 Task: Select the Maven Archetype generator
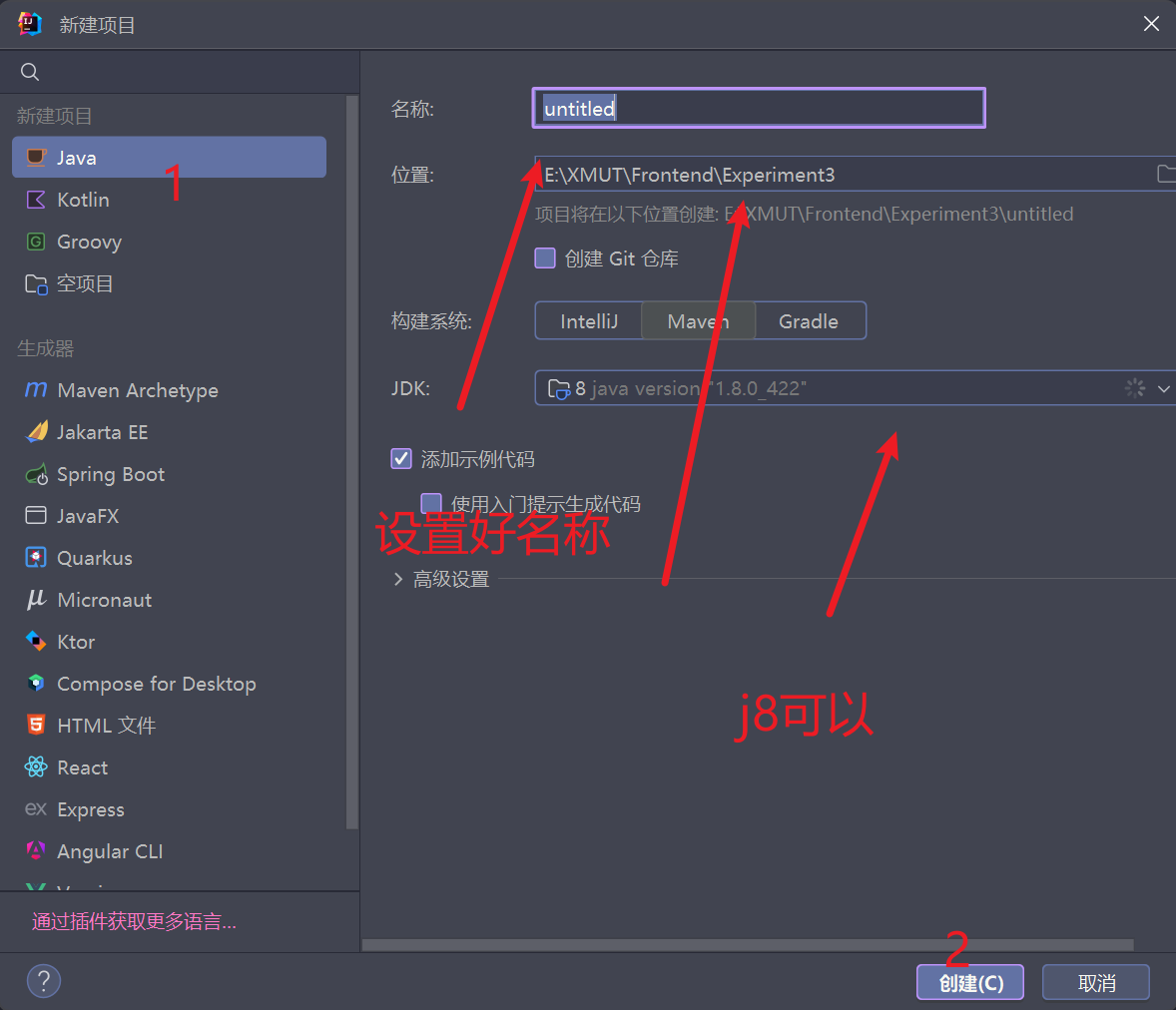[169, 390]
